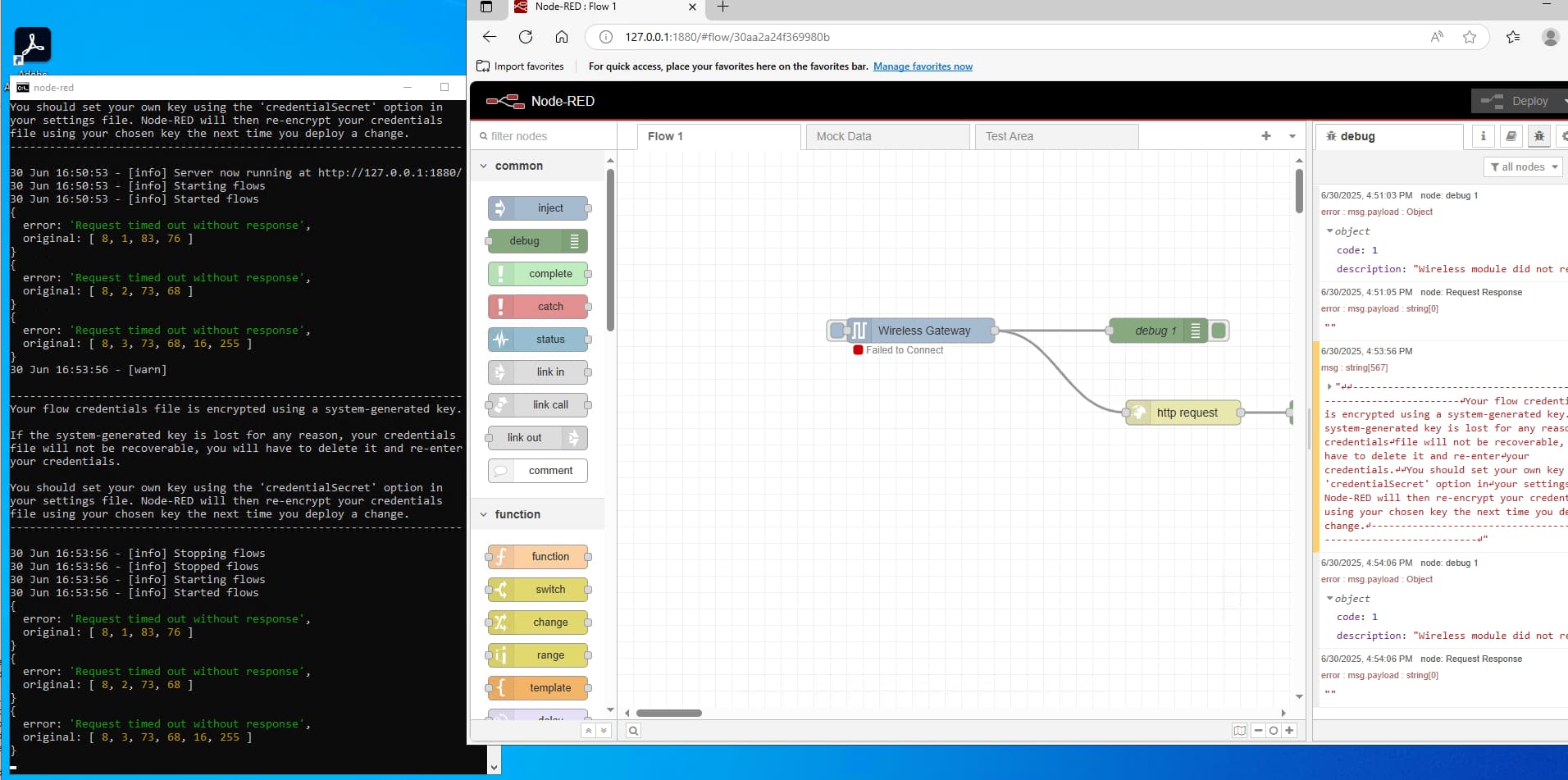
Task: Select the link in node in the palette
Action: pos(538,372)
